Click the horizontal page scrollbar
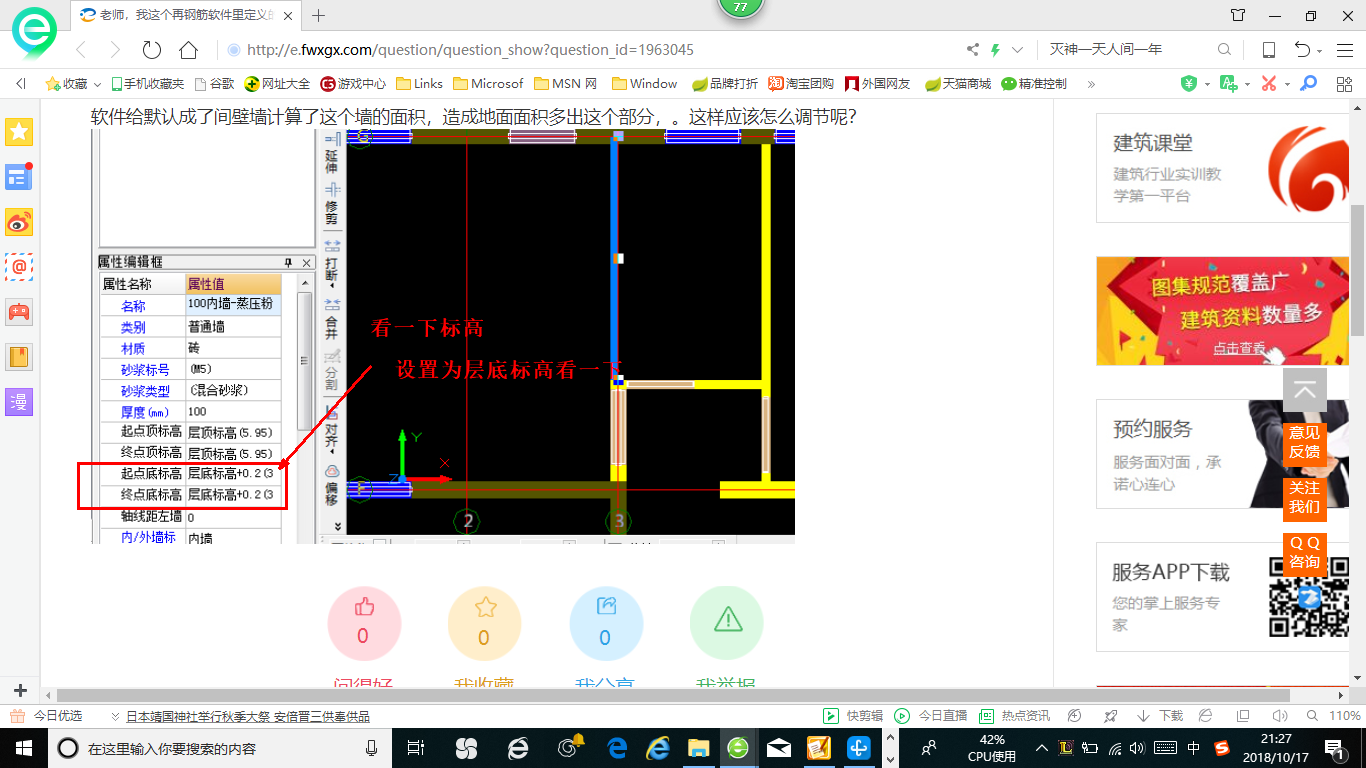 tap(673, 695)
